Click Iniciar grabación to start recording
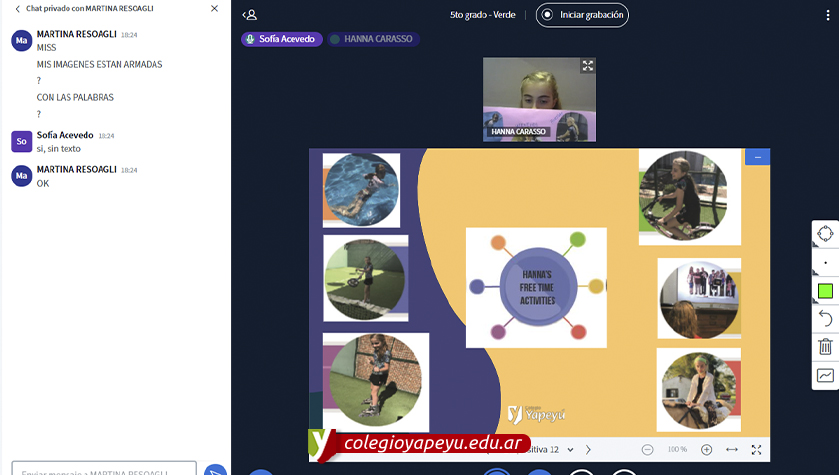Screen dimensions: 839x475 tap(582, 15)
